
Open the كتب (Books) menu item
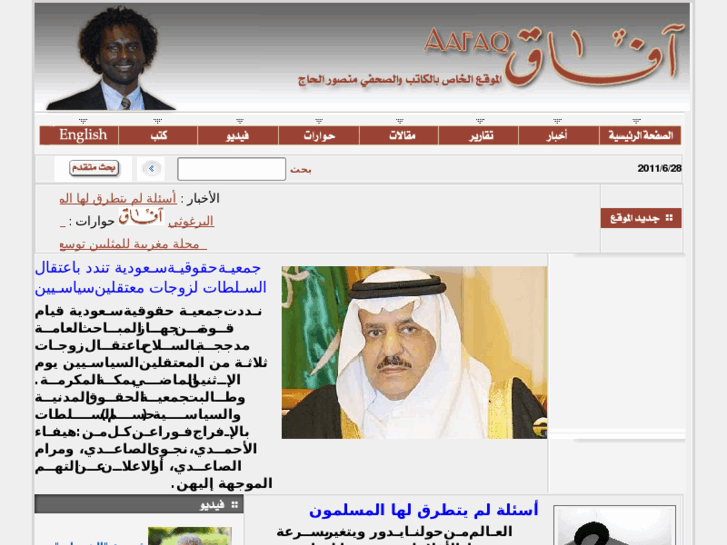159,135
